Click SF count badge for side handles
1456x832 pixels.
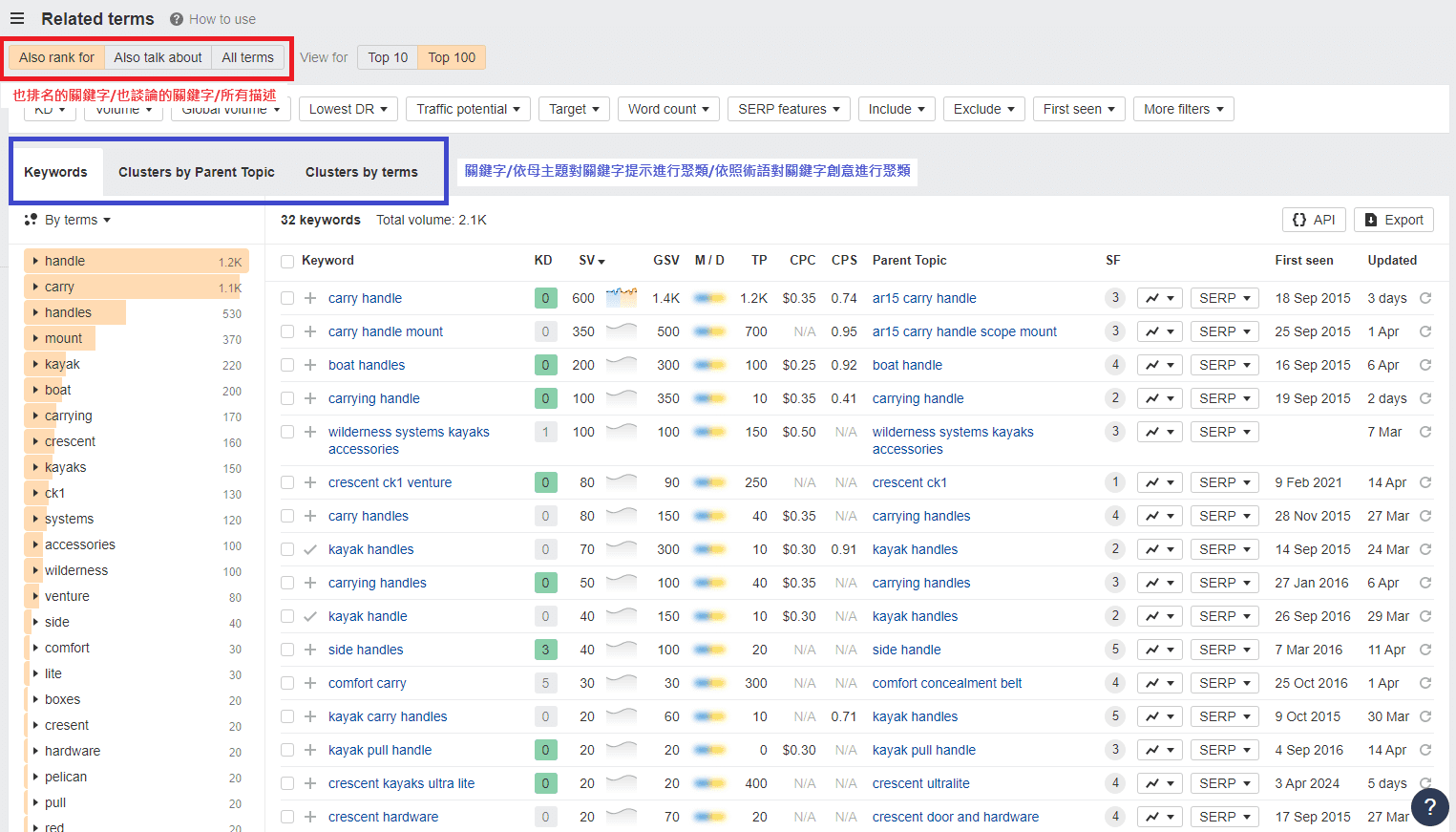(x=1115, y=650)
